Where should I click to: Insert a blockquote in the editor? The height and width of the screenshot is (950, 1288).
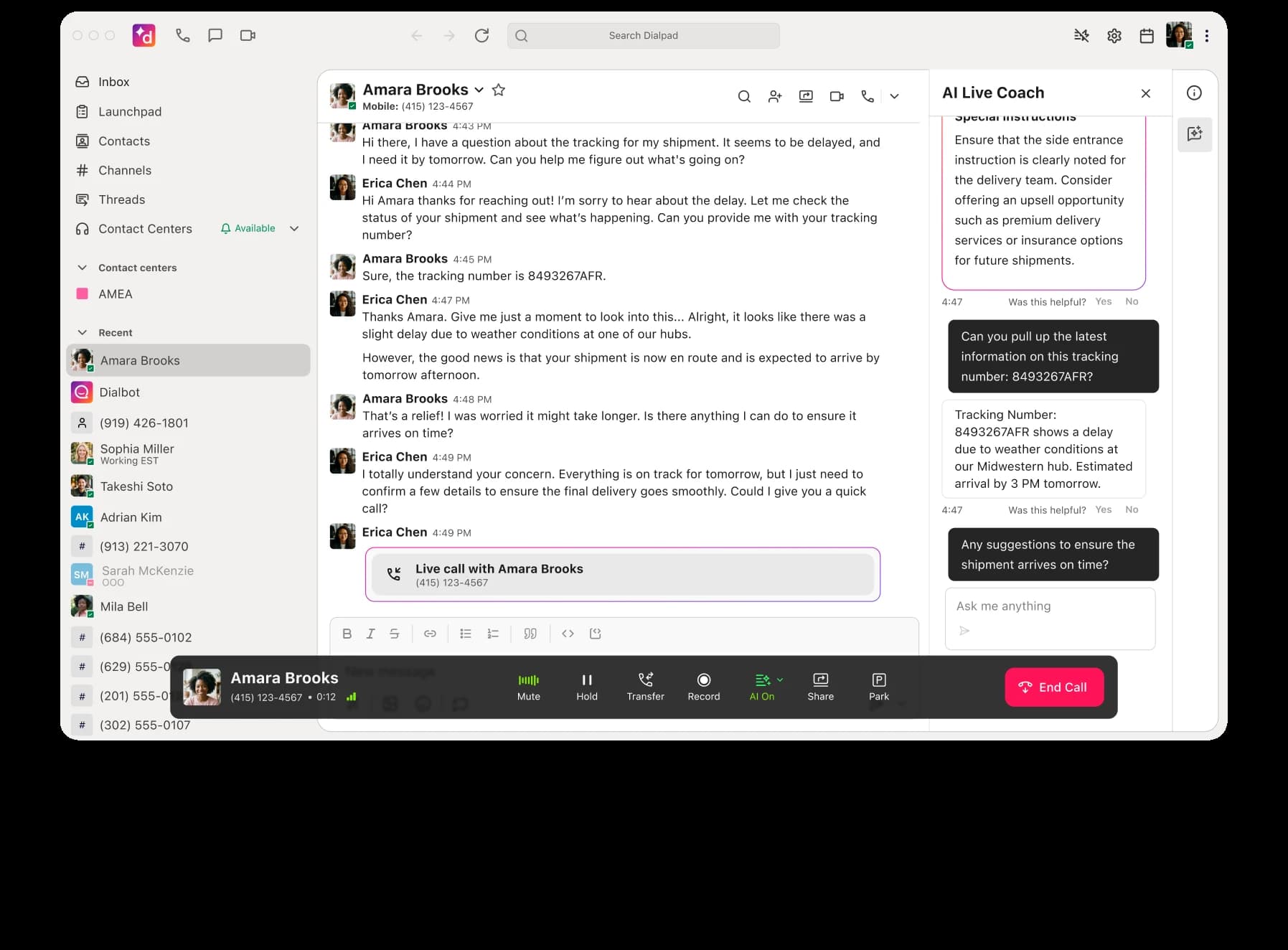[x=530, y=634]
